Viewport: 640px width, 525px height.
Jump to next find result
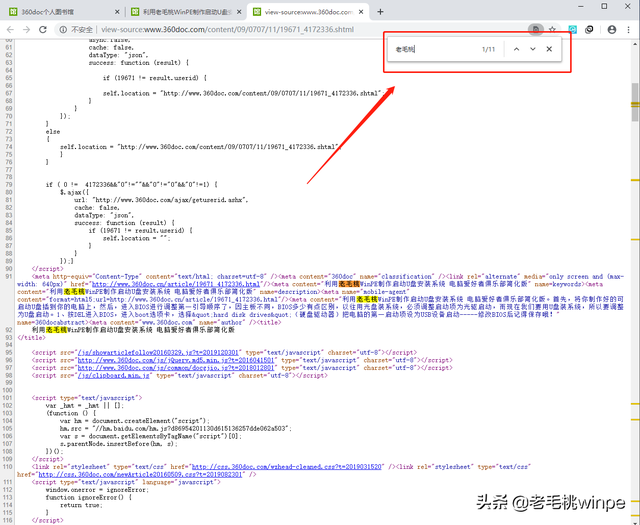click(533, 49)
